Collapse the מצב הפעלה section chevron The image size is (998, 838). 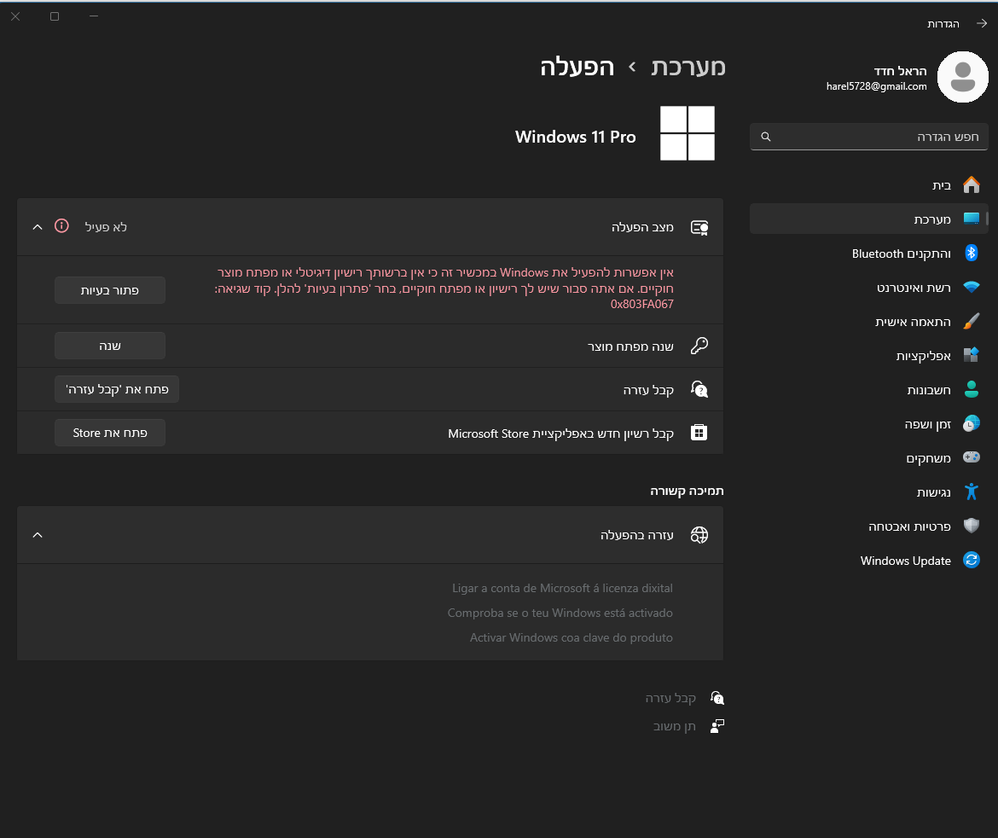38,227
